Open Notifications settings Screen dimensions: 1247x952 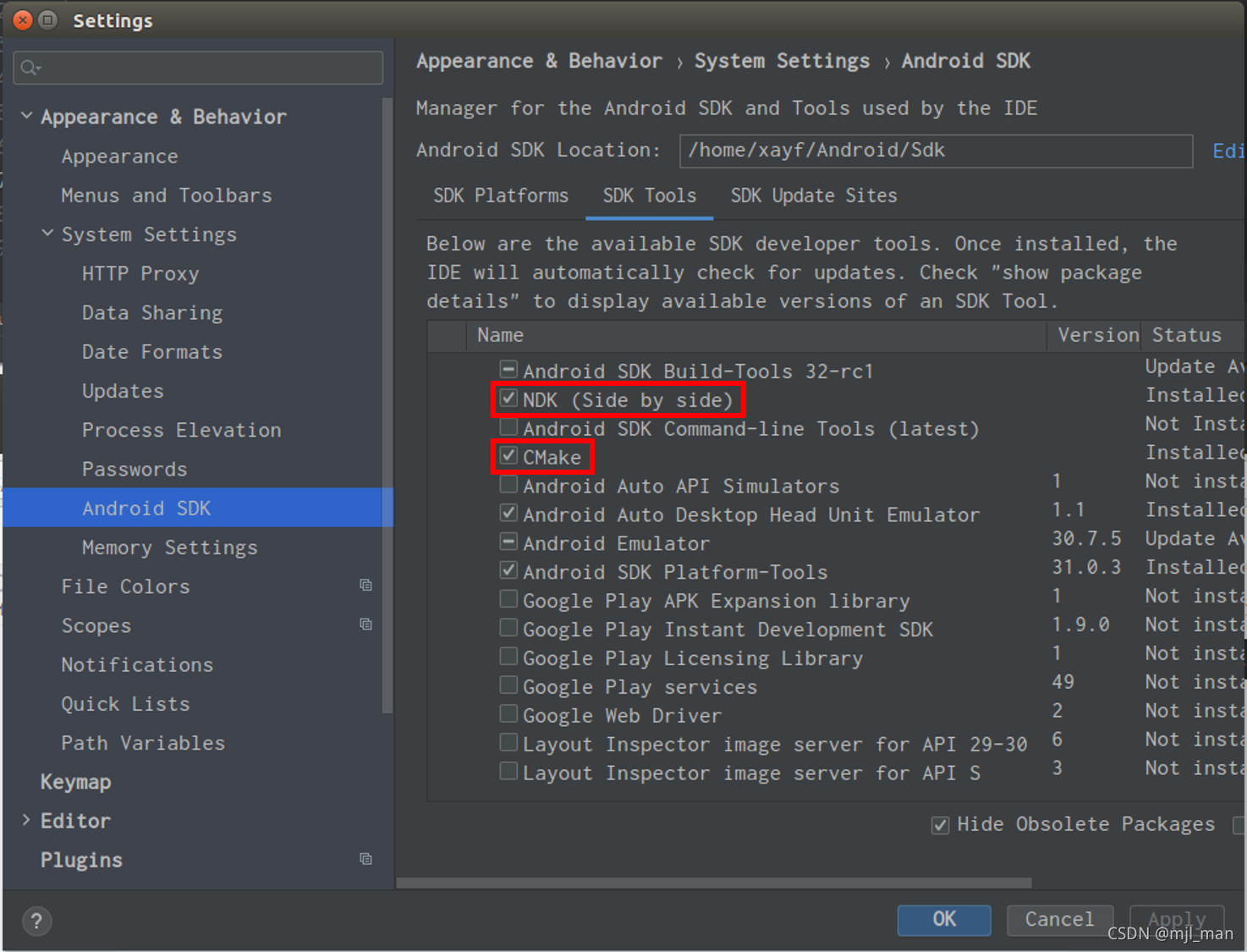[137, 664]
